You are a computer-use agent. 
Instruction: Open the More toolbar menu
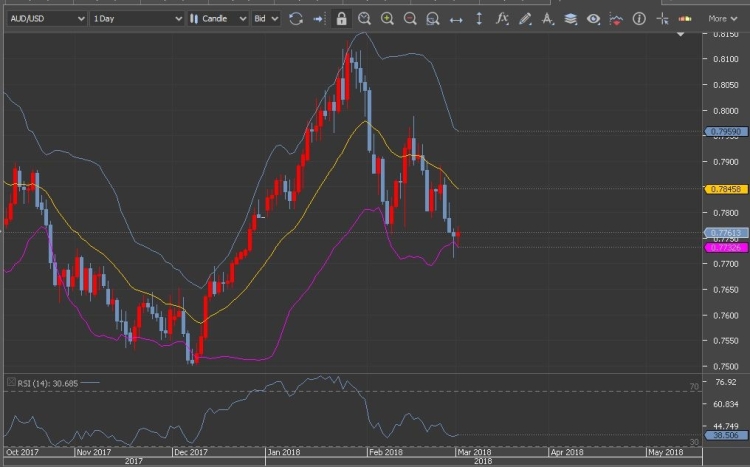click(x=721, y=18)
